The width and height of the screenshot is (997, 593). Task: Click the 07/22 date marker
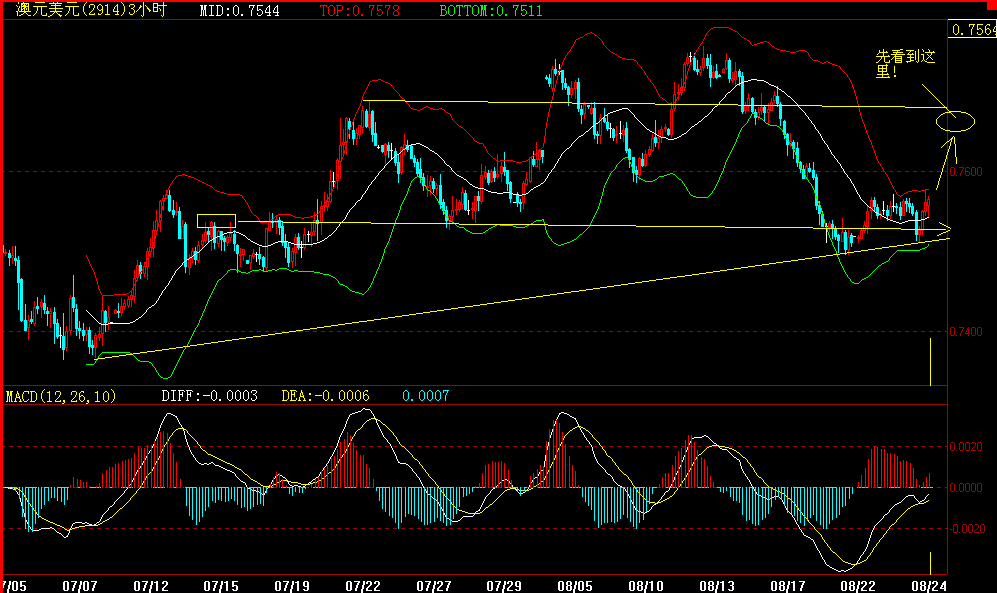[x=363, y=585]
